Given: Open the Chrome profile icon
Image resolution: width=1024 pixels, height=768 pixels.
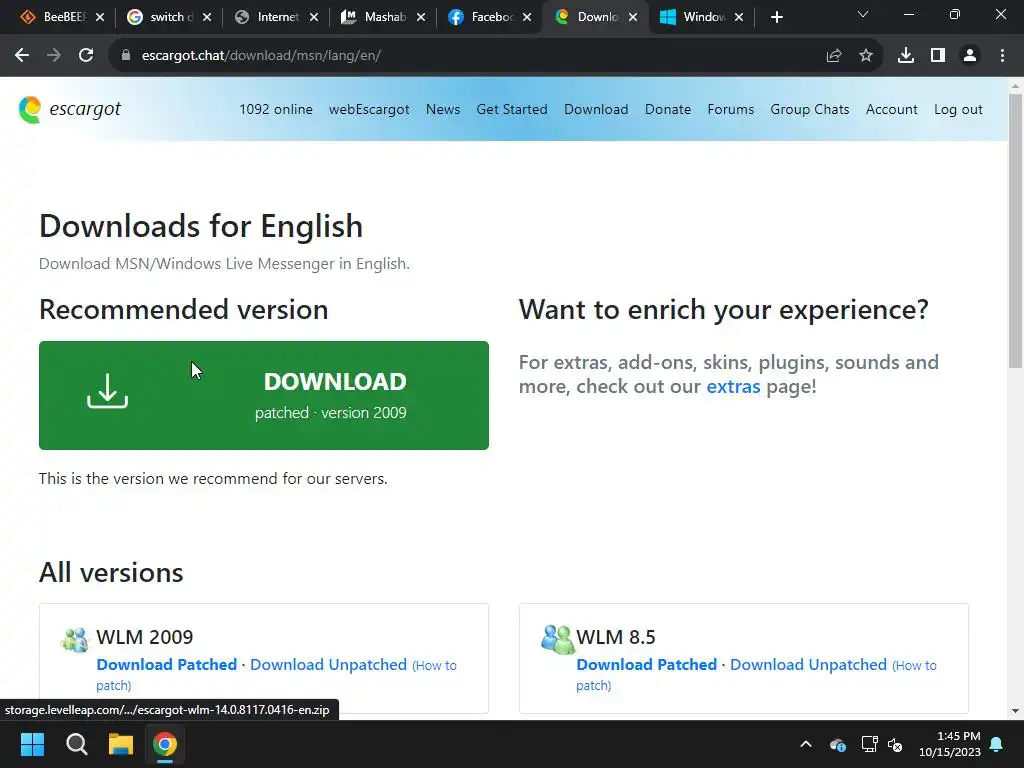Looking at the screenshot, I should coord(970,56).
